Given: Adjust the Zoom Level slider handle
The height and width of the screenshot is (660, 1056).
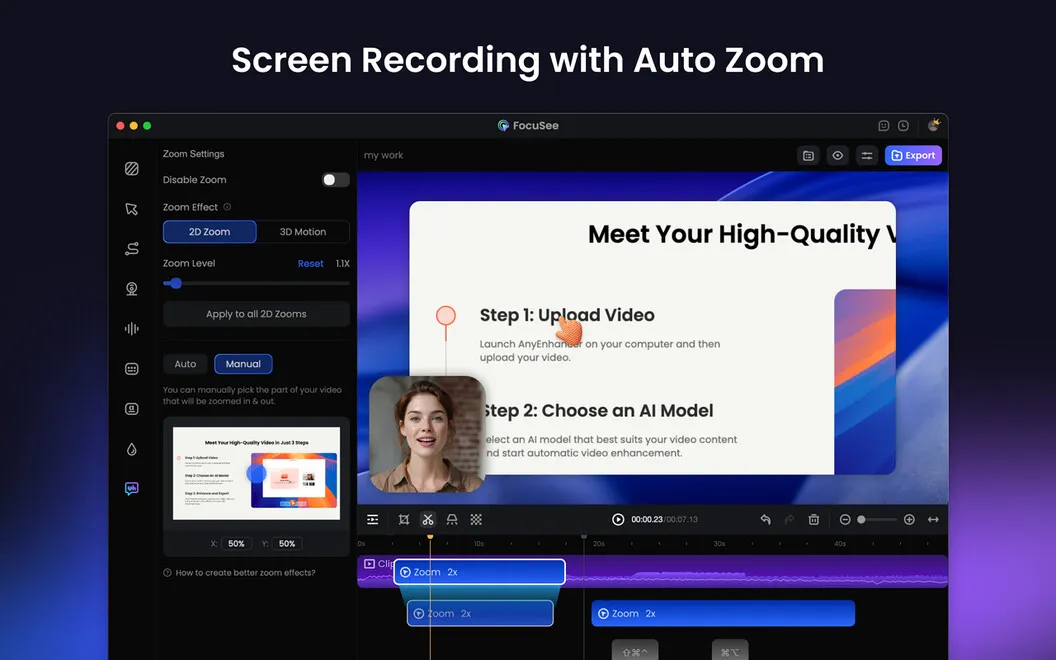Looking at the screenshot, I should [176, 284].
